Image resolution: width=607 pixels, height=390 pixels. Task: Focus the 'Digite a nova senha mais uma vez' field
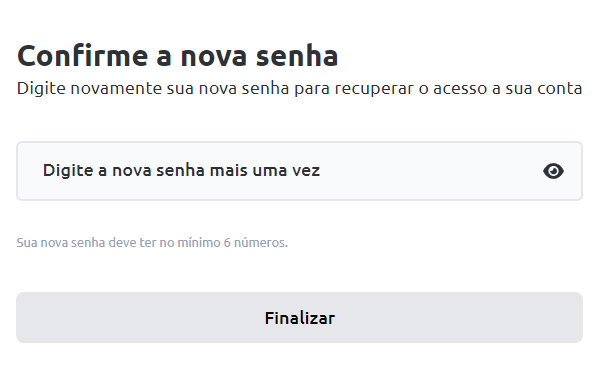(299, 171)
